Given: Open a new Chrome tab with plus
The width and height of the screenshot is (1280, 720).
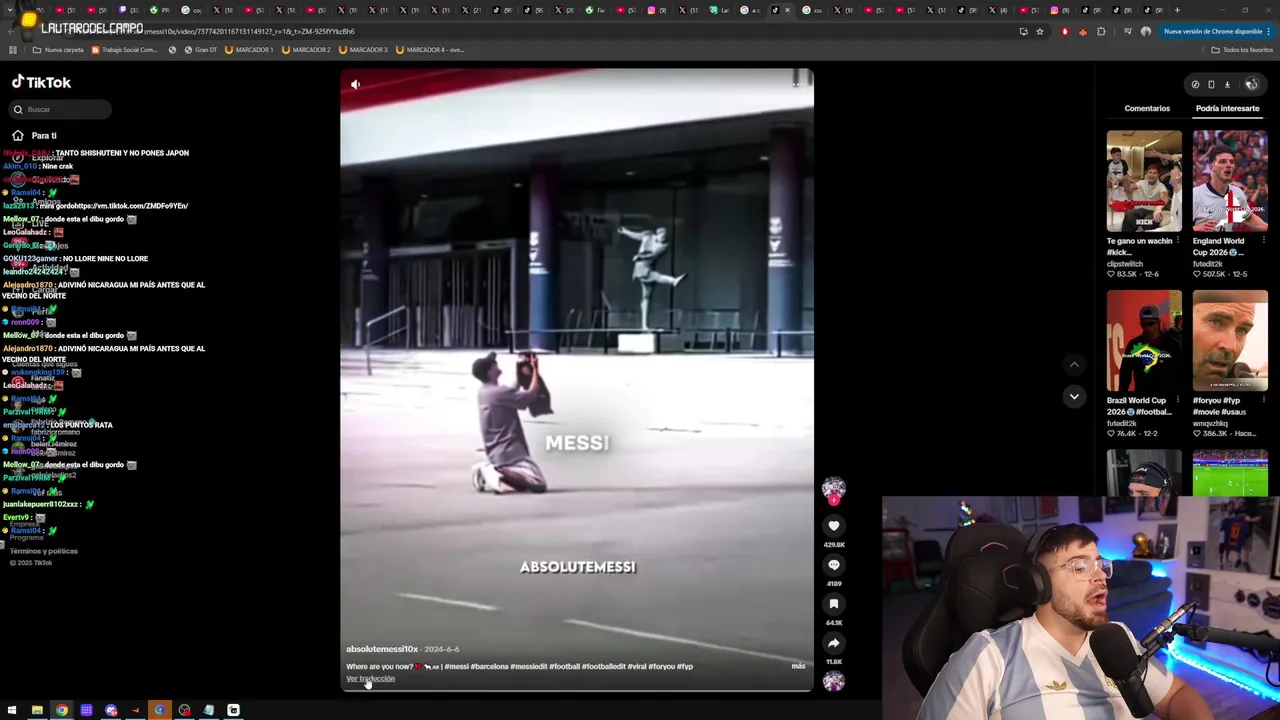Looking at the screenshot, I should point(1177,10).
